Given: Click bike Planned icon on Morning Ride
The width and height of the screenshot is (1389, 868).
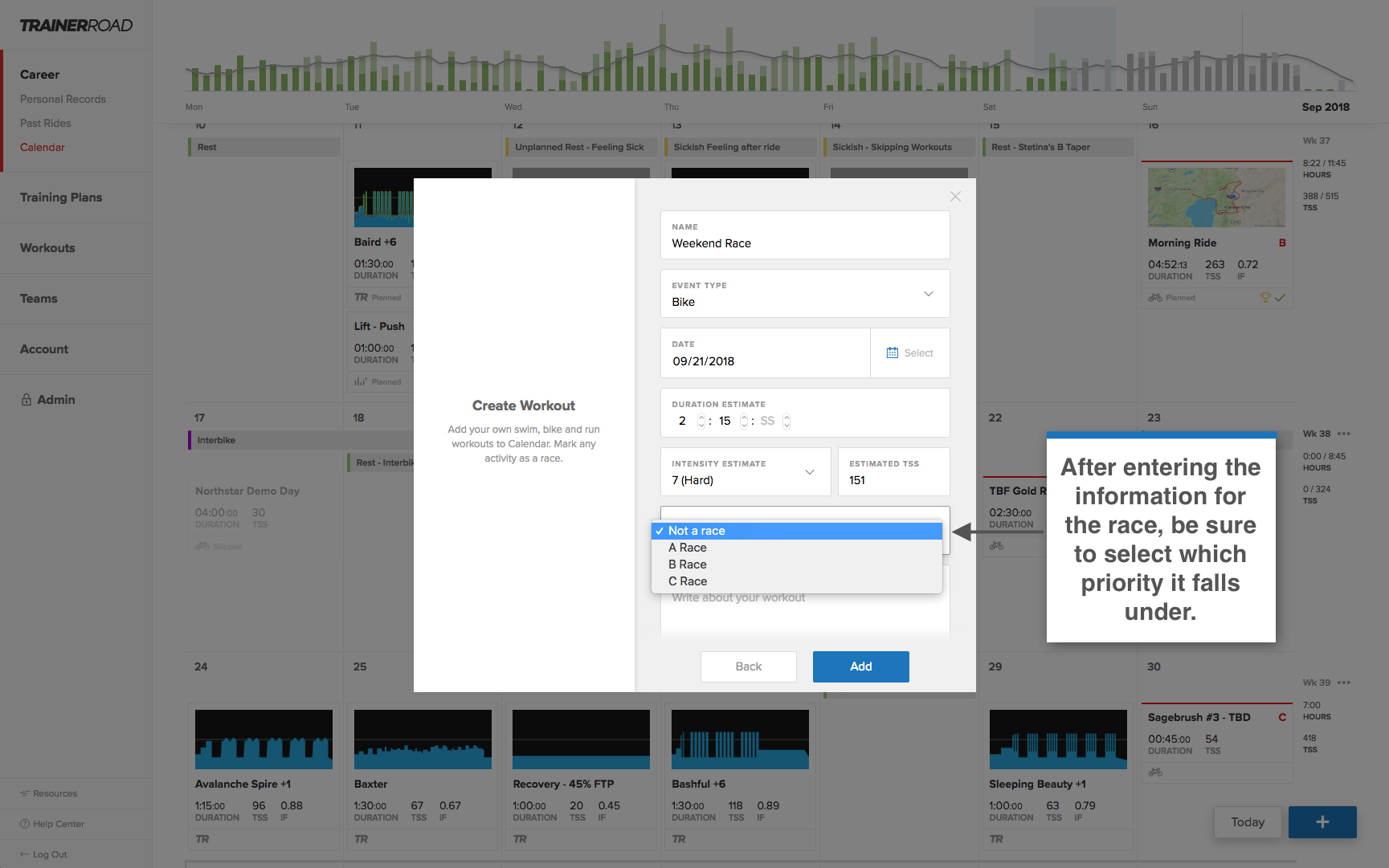Looking at the screenshot, I should tap(1155, 297).
